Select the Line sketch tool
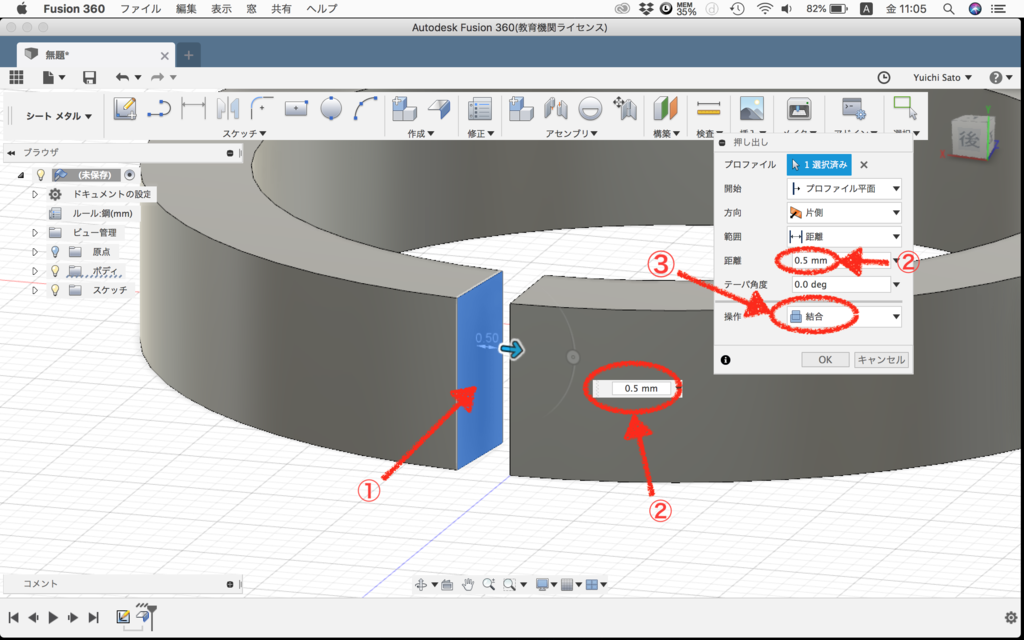 pos(159,108)
